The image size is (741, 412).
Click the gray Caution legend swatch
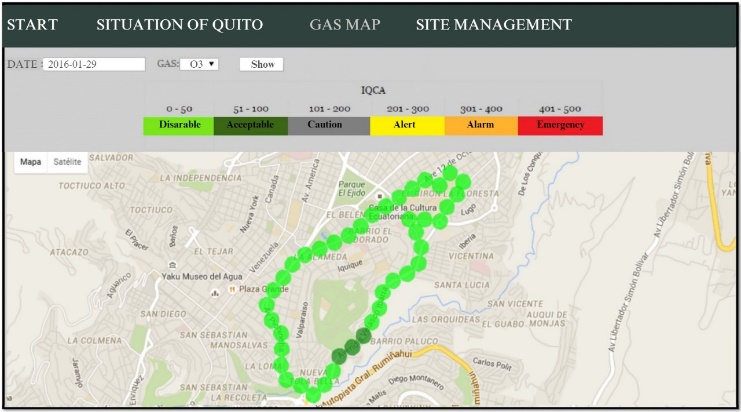pyautogui.click(x=329, y=125)
